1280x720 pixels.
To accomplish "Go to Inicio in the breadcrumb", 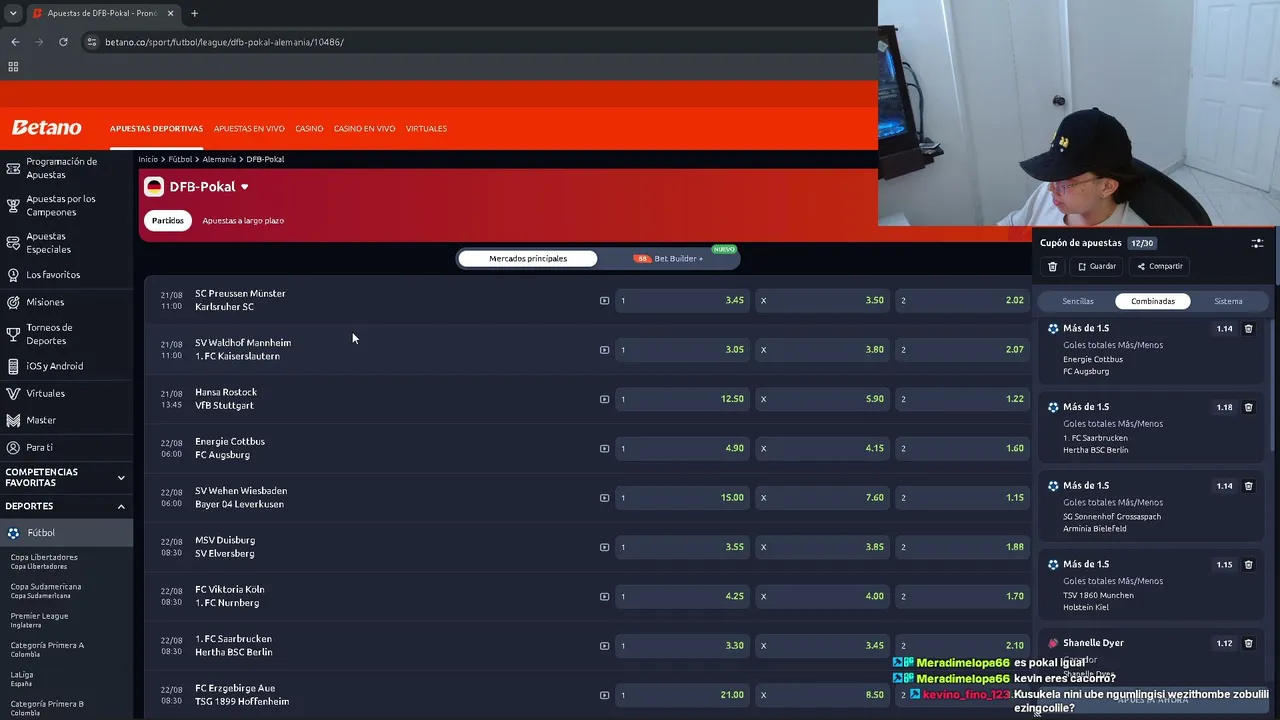I will (x=148, y=159).
